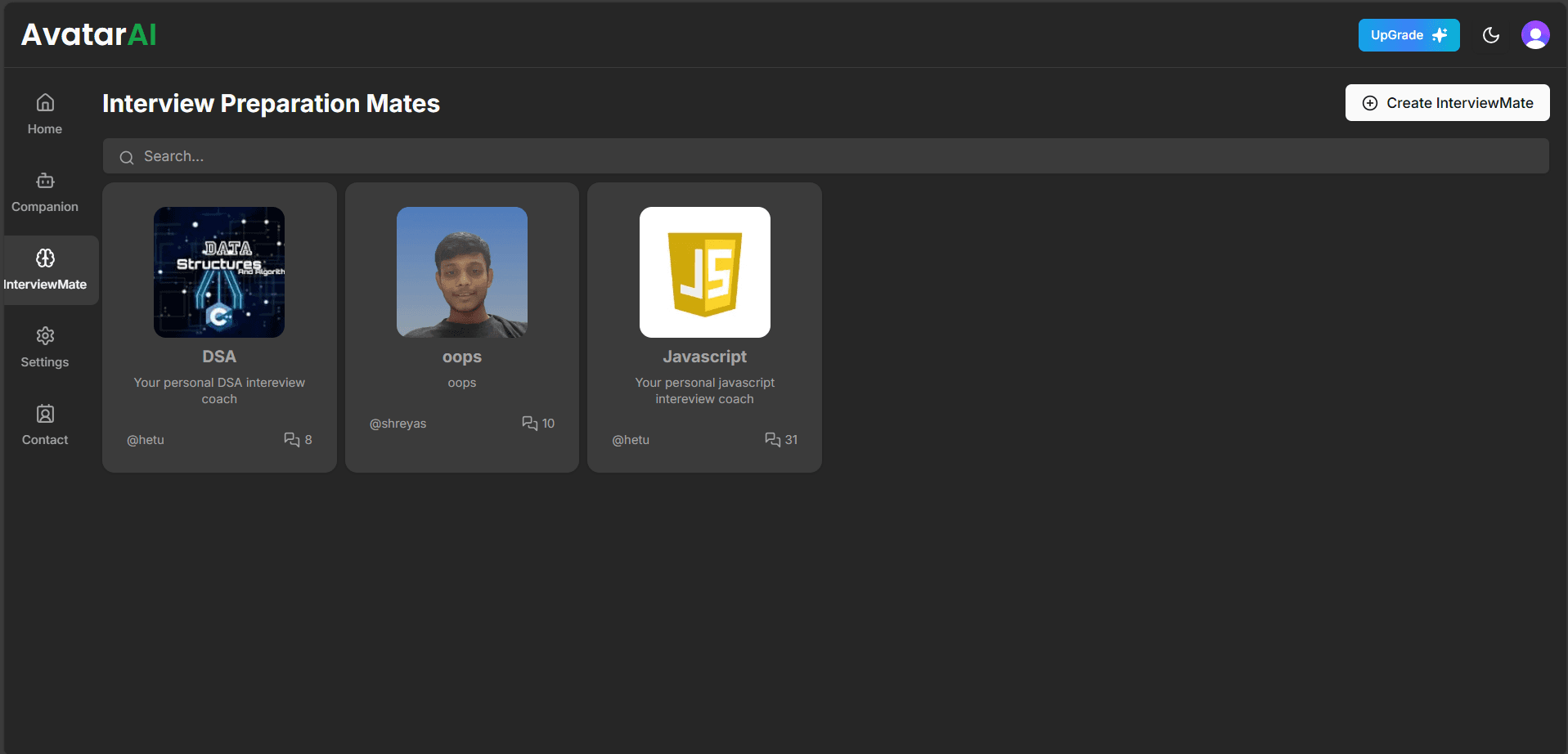Open the user profile avatar
This screenshot has height=754, width=1568.
pos(1535,35)
